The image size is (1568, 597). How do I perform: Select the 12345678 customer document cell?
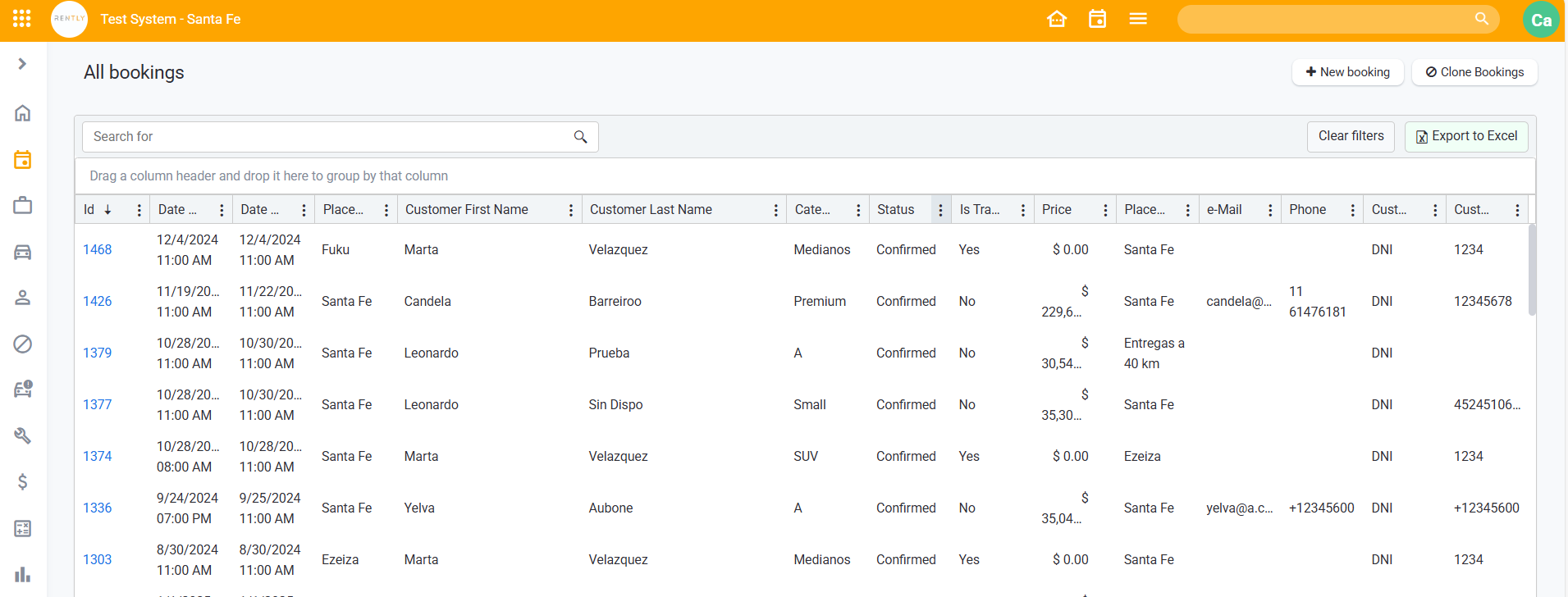[1483, 301]
